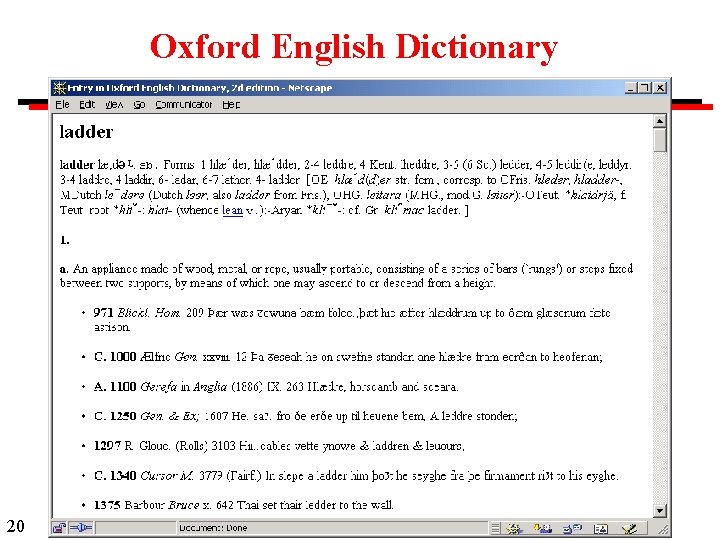This screenshot has width=720, height=540.
Task: Click the 'ladder' entry heading
Action: (x=86, y=132)
